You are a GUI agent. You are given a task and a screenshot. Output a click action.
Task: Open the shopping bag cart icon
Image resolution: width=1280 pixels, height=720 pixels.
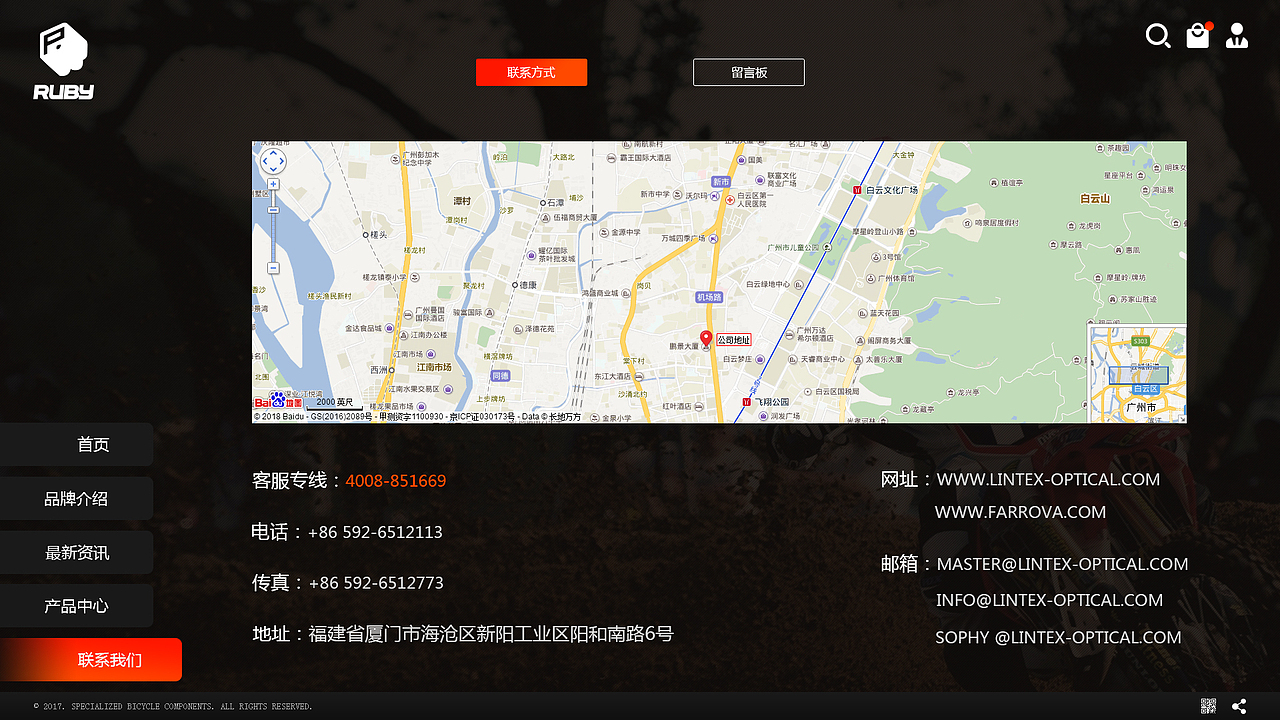(1198, 35)
